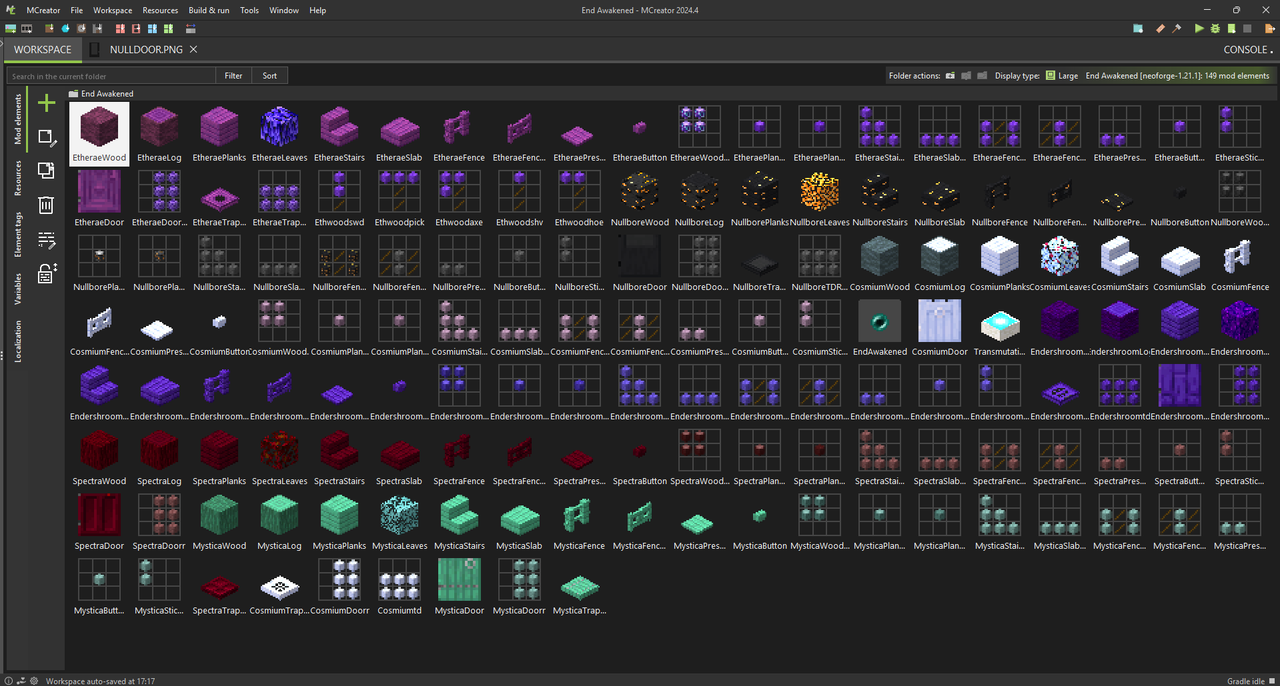This screenshot has height=686, width=1280.
Task: Click the blue import sound toolbar icon
Action: point(152,28)
